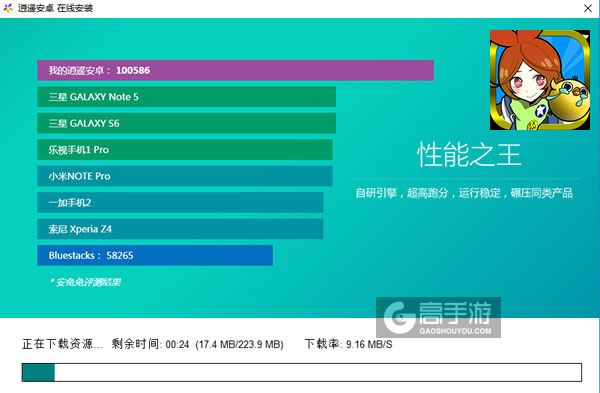Click the 乐视手机1 Pro bar
Screen dimensions: 600x393
[185, 150]
